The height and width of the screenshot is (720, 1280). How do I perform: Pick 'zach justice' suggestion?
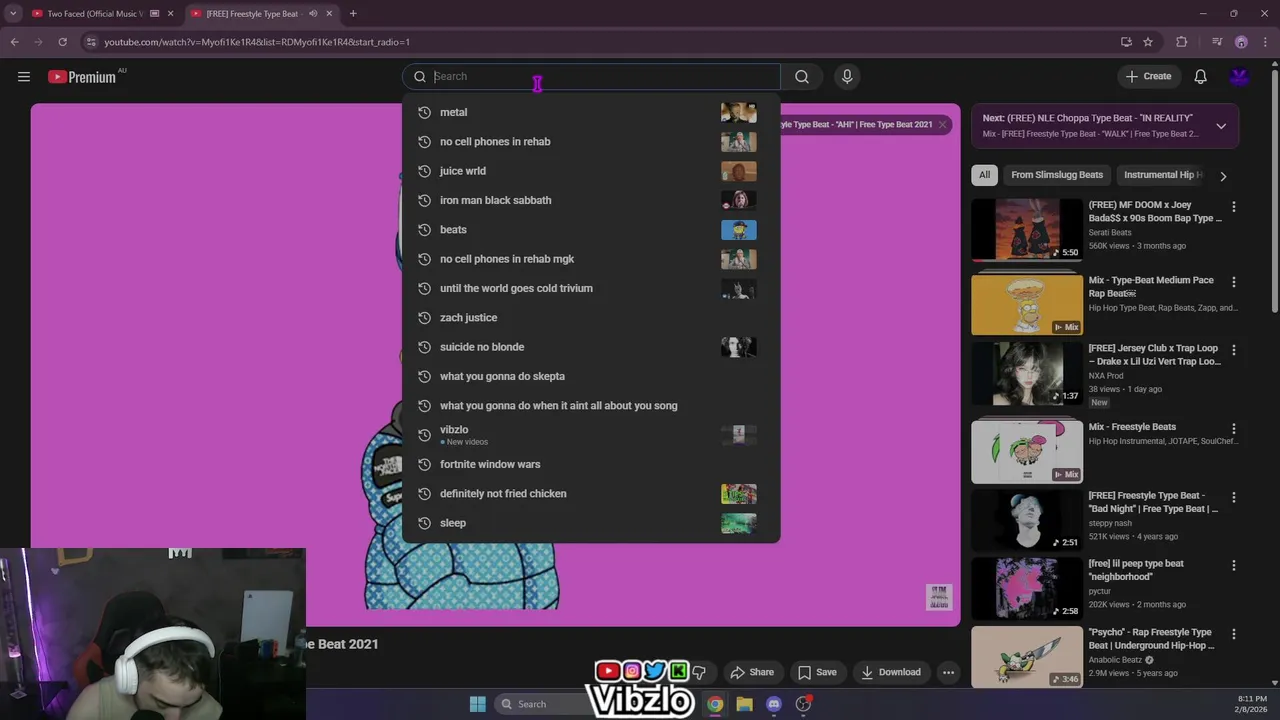point(591,318)
